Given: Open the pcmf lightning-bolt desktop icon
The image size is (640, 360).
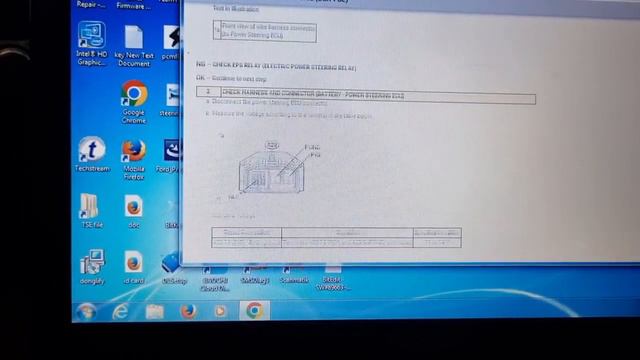Looking at the screenshot, I should coord(171,42).
